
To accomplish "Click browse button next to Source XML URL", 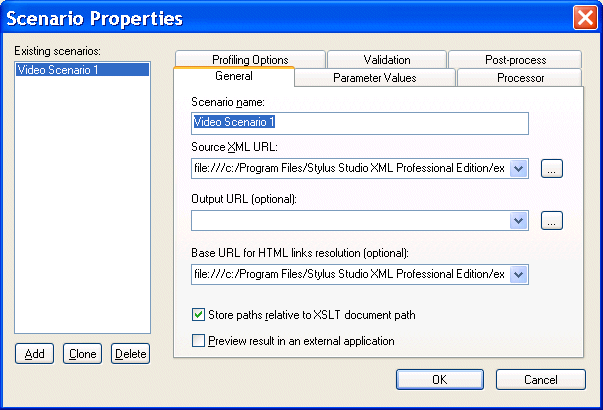I will [552, 168].
